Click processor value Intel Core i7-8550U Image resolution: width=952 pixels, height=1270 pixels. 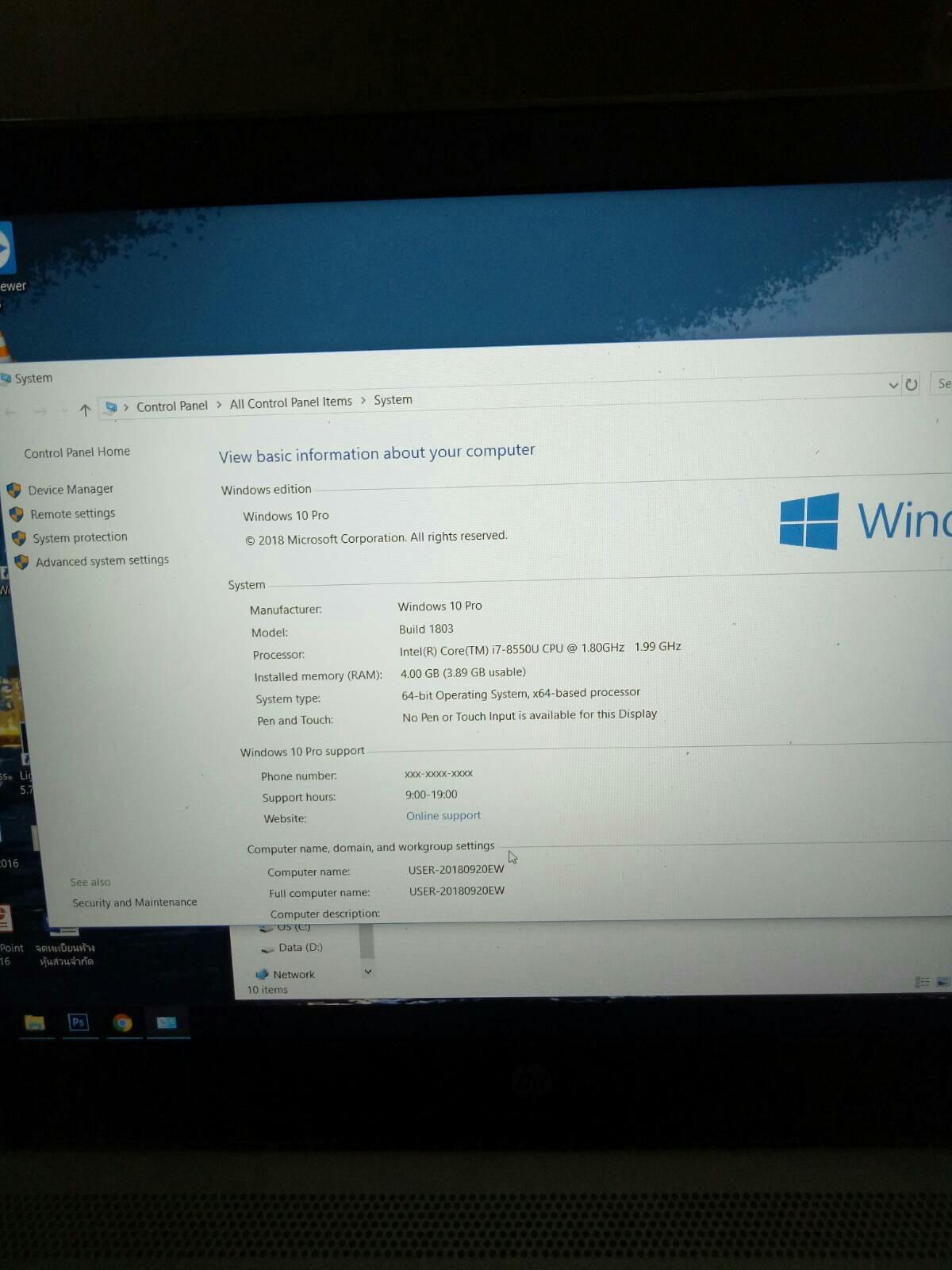[x=540, y=648]
